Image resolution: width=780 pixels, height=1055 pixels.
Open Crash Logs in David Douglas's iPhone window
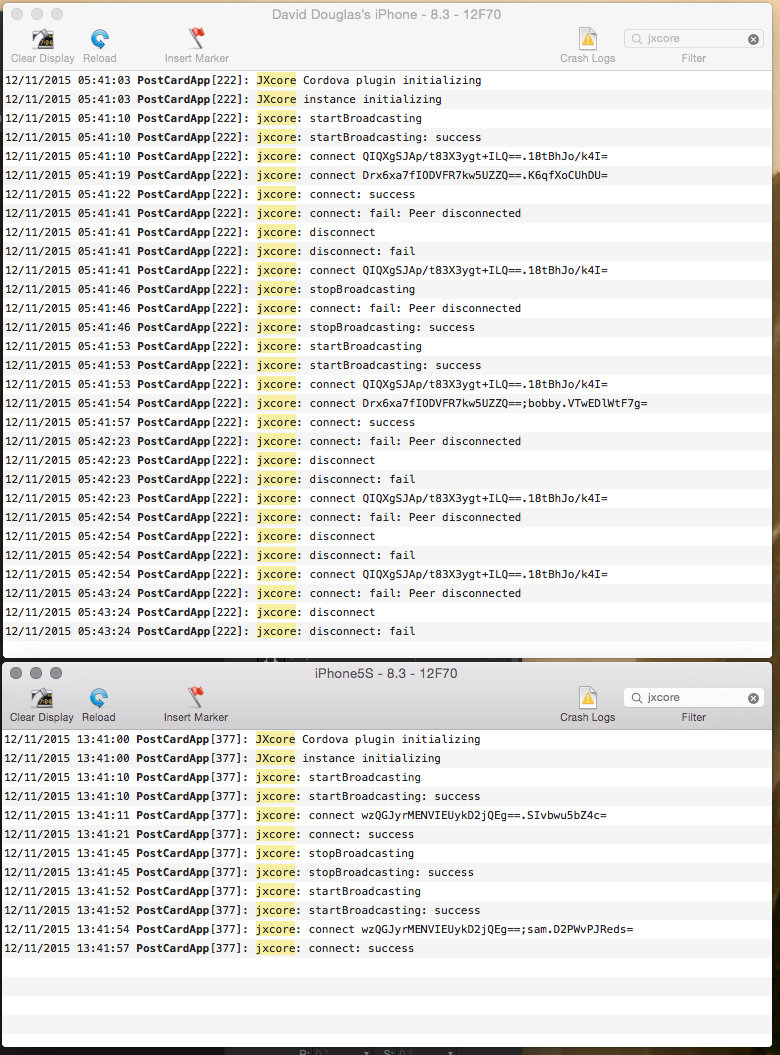[x=588, y=39]
